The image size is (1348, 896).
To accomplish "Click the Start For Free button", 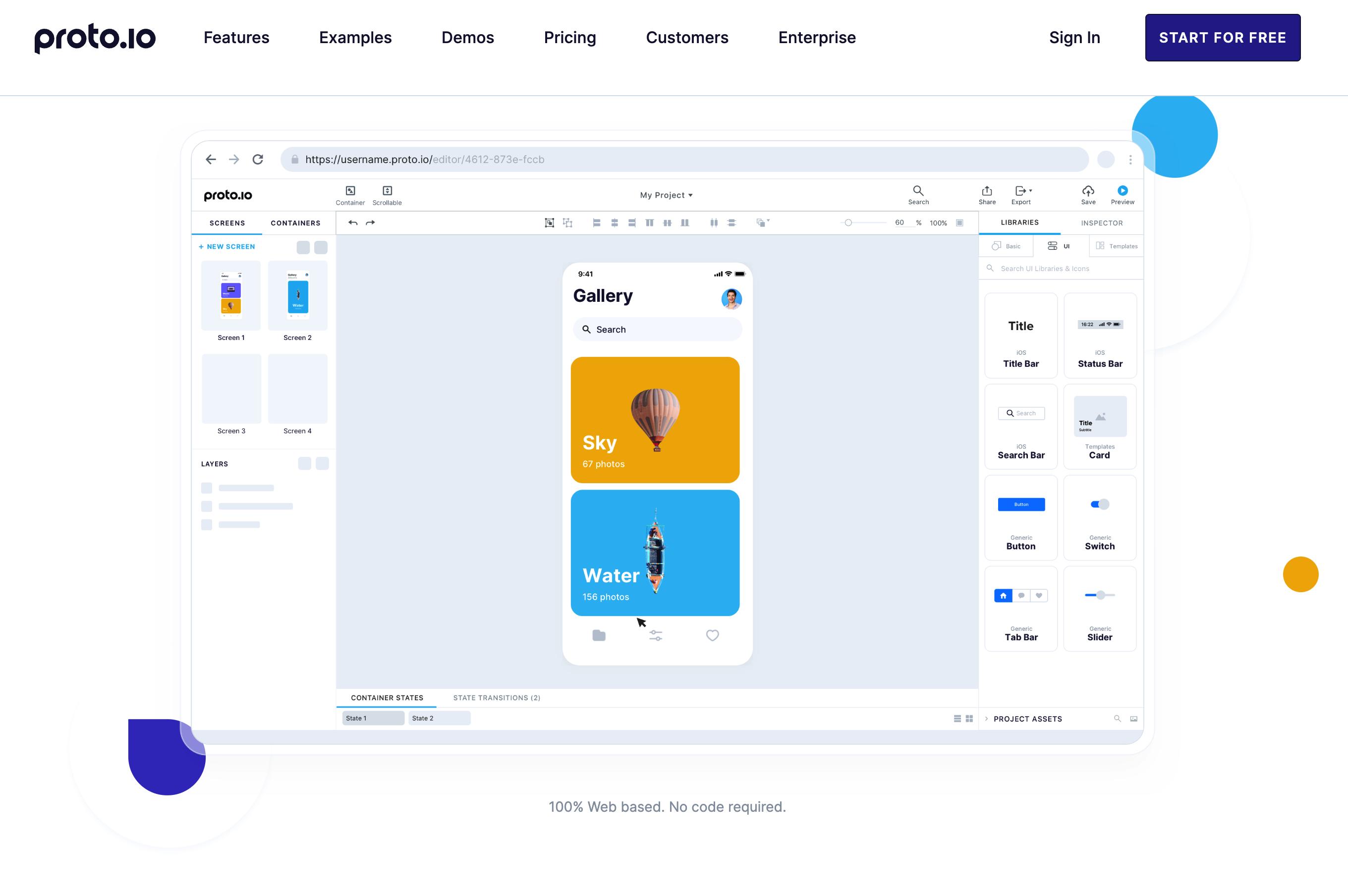I will point(1222,38).
